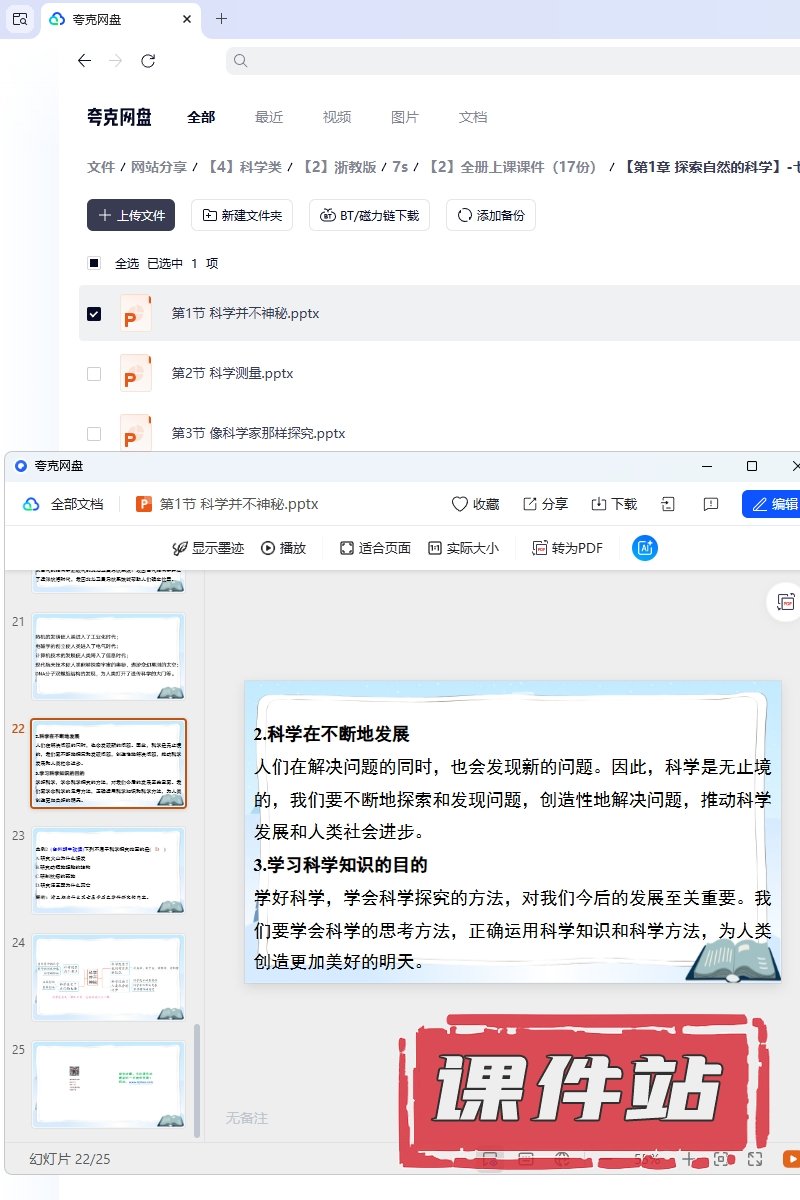Click the 新建文件夹 button
Screen dimensions: 800x1200
pyautogui.click(x=241, y=215)
